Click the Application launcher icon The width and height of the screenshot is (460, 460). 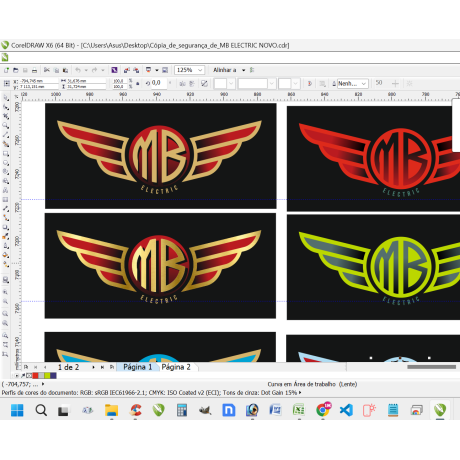tap(148, 70)
